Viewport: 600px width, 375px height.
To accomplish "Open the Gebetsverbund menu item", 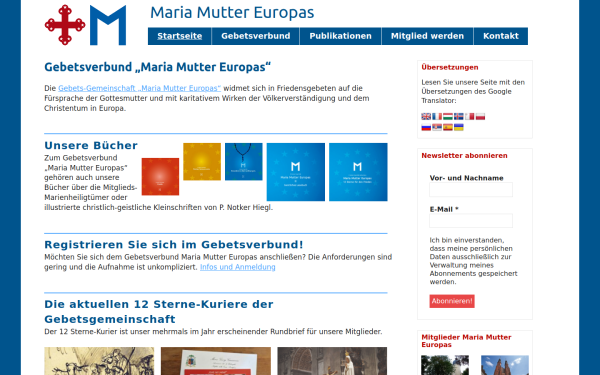I will coord(256,36).
